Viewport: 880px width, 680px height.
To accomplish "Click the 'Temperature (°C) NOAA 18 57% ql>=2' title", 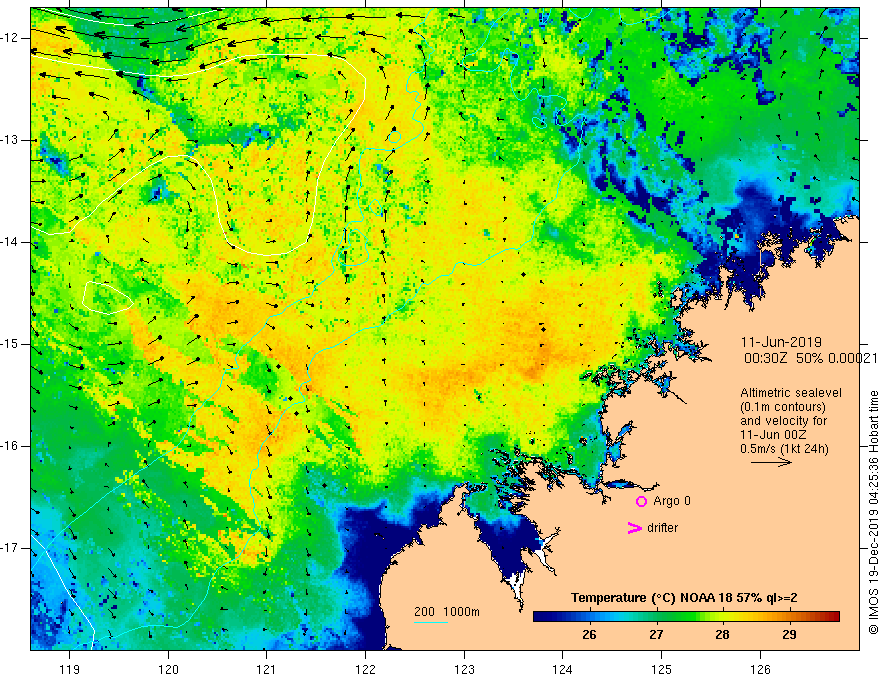I will pyautogui.click(x=684, y=598).
